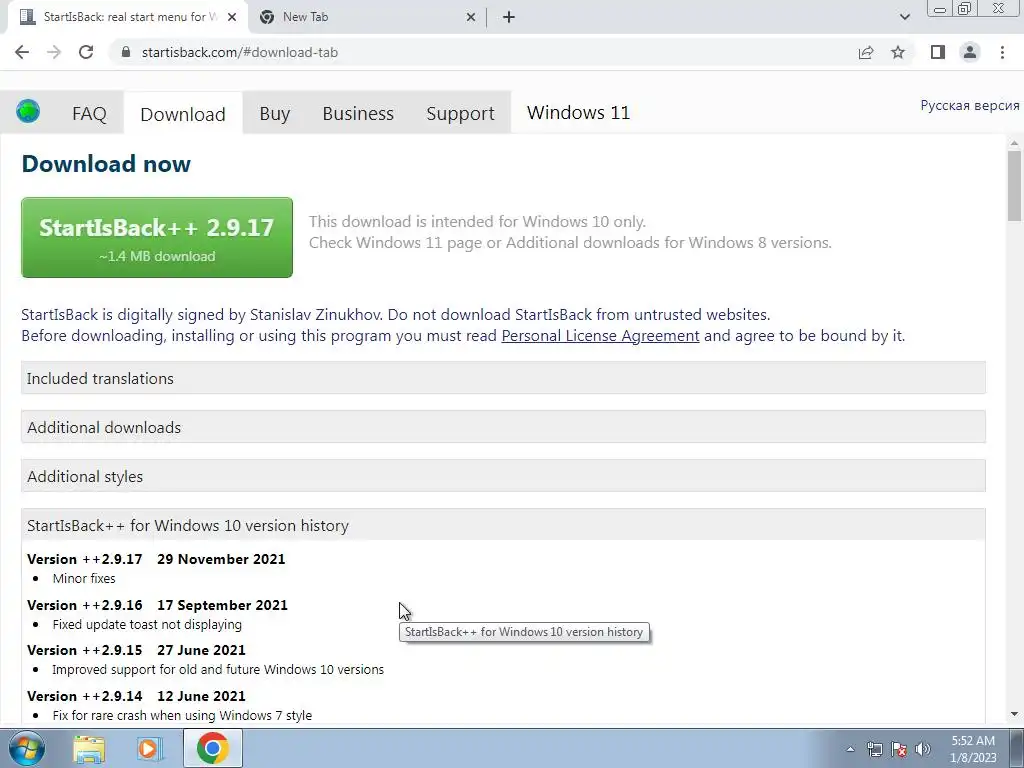Open the tab search chevron
Screen dimensions: 1024x768
(904, 17)
